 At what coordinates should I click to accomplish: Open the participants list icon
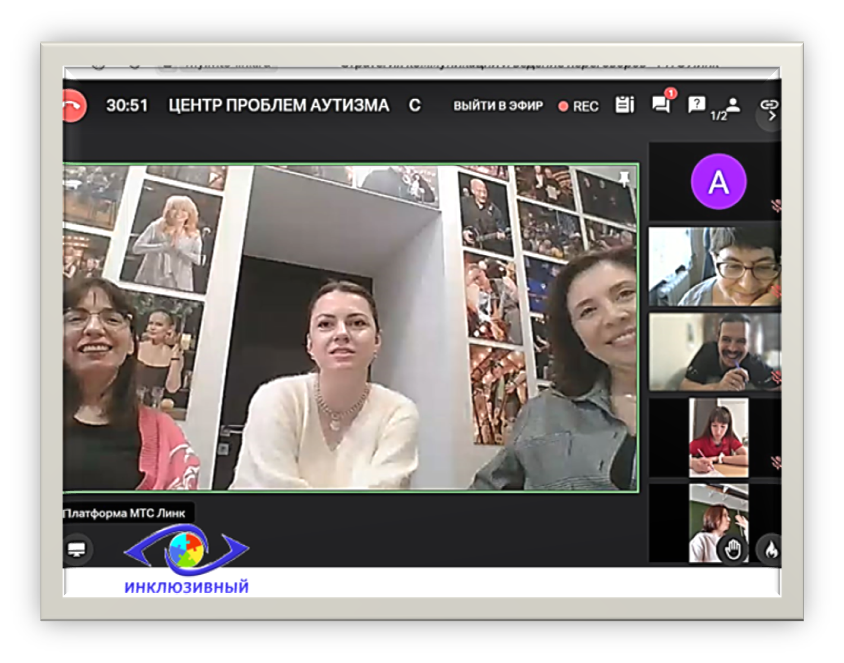tap(733, 104)
